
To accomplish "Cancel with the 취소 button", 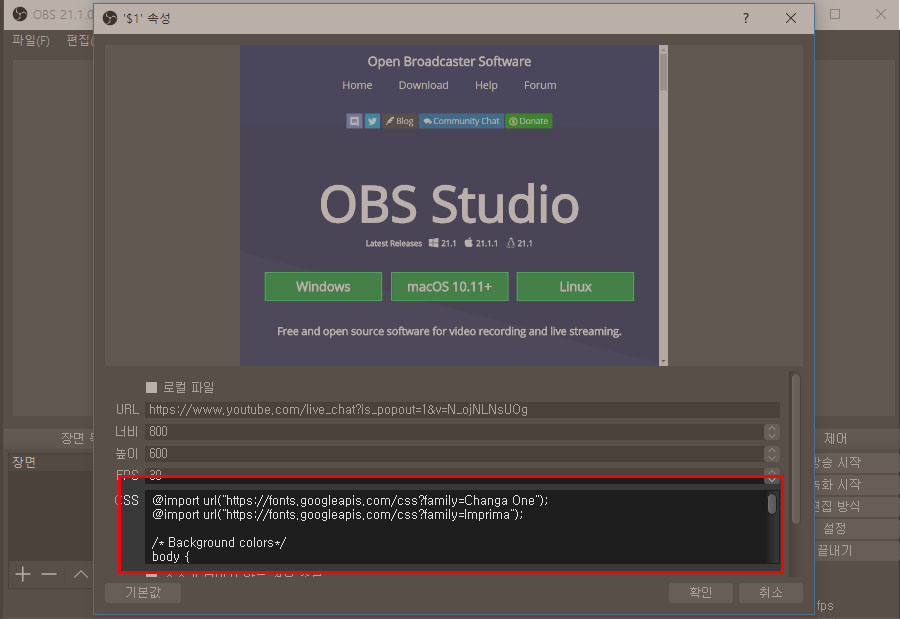I will pos(770,593).
